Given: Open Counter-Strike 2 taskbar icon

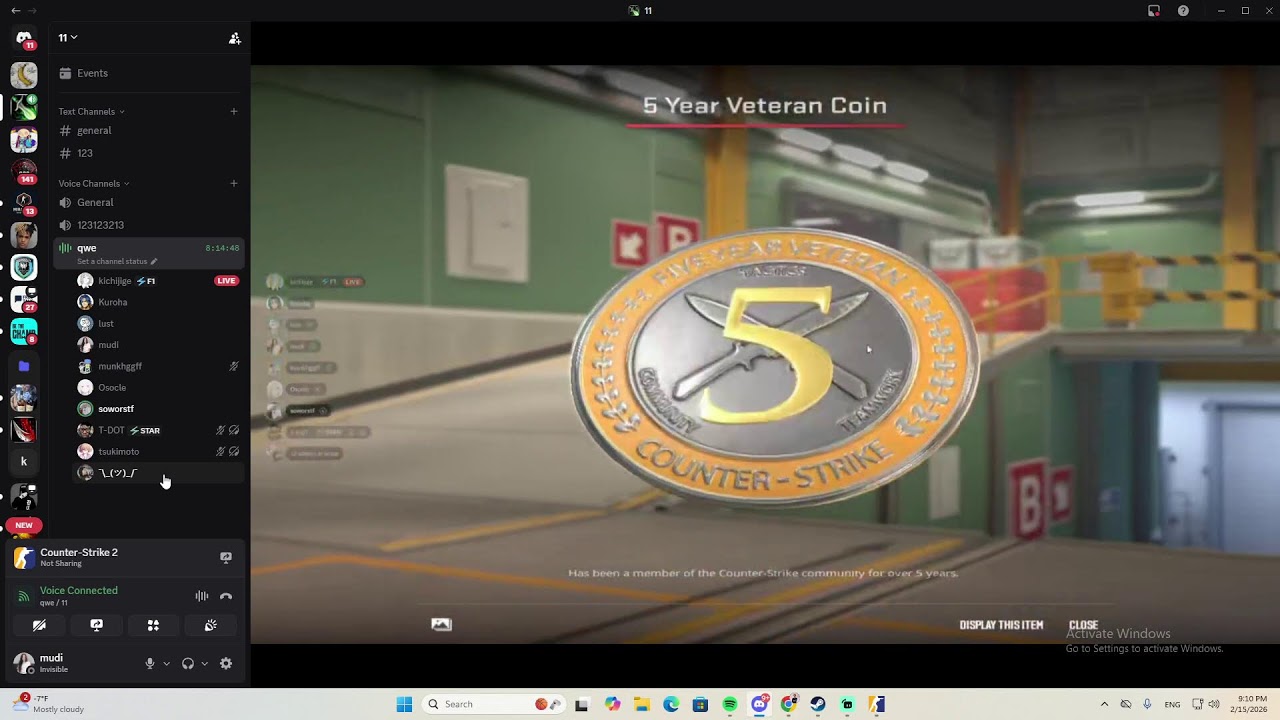Looking at the screenshot, I should [x=877, y=704].
